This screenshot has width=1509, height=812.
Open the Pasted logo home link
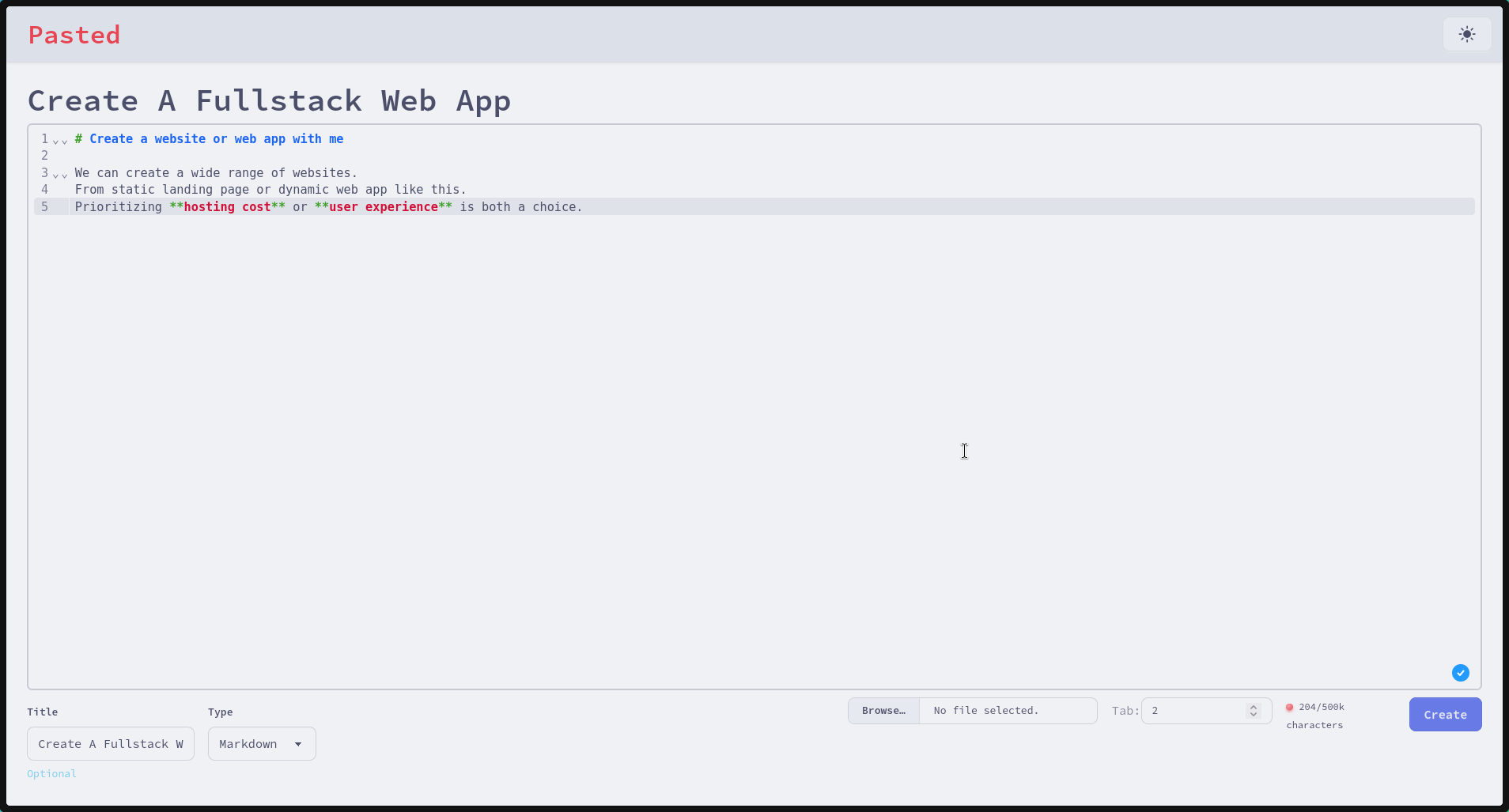[74, 35]
